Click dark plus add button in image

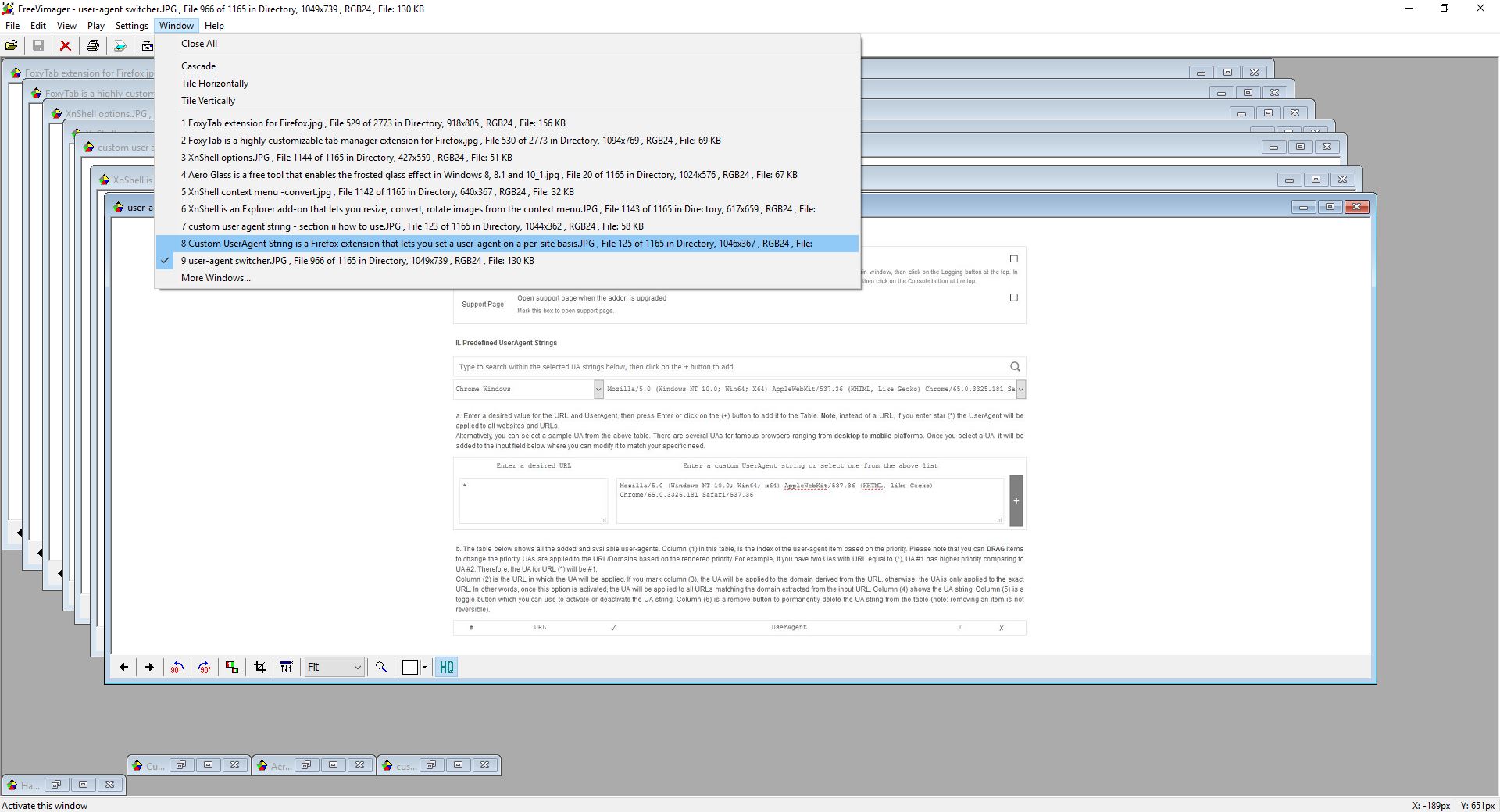pos(1016,500)
